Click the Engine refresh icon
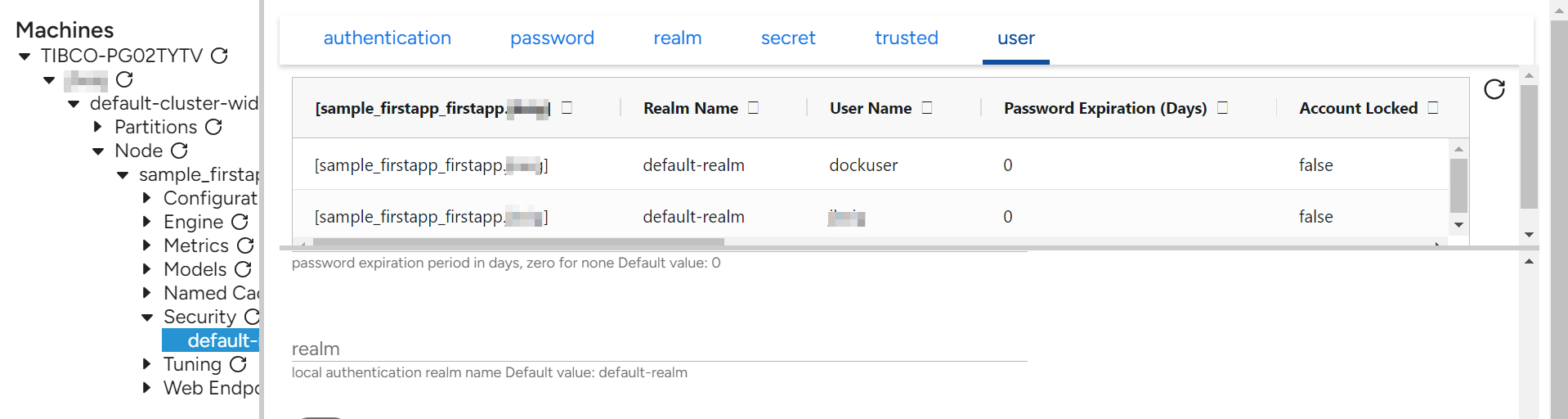Image resolution: width=1568 pixels, height=419 pixels. [240, 222]
